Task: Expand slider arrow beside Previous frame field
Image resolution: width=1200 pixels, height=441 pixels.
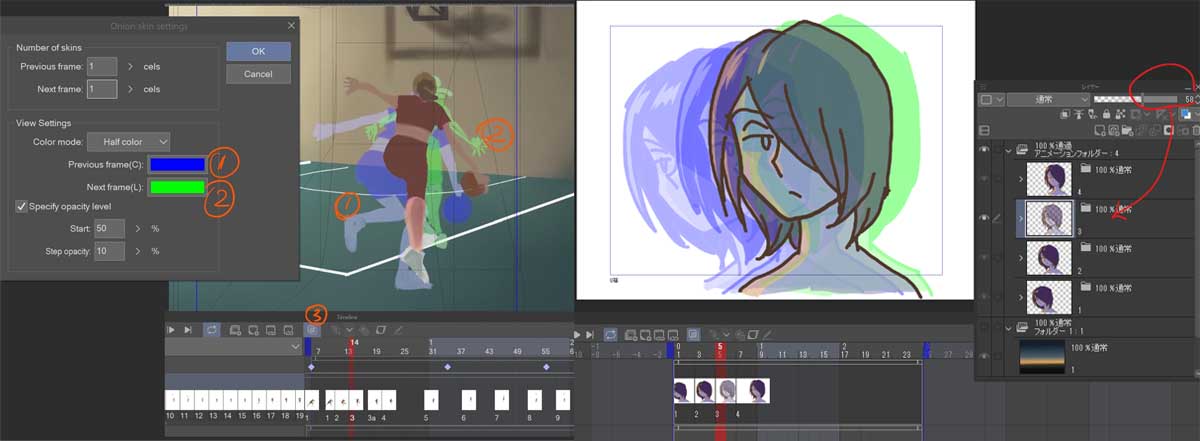Action: [130, 66]
